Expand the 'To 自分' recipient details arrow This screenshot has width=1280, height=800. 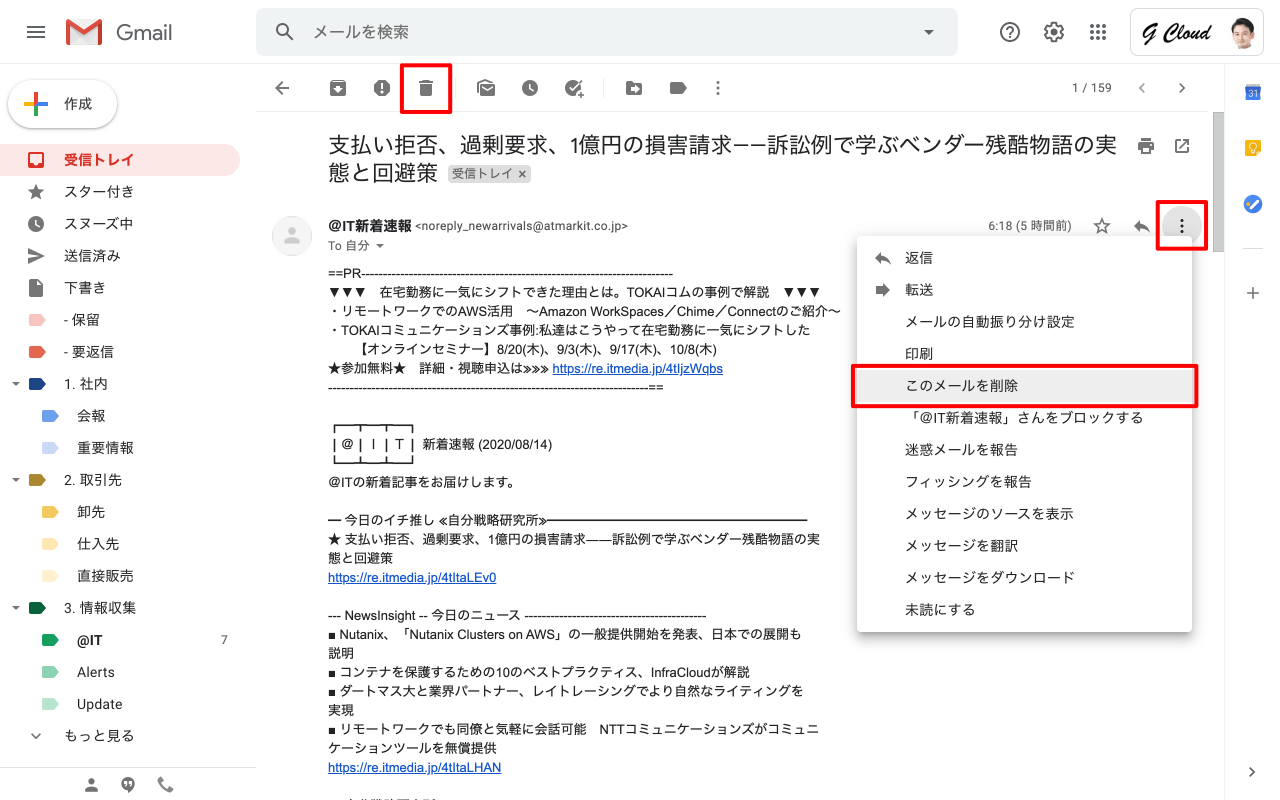380,246
